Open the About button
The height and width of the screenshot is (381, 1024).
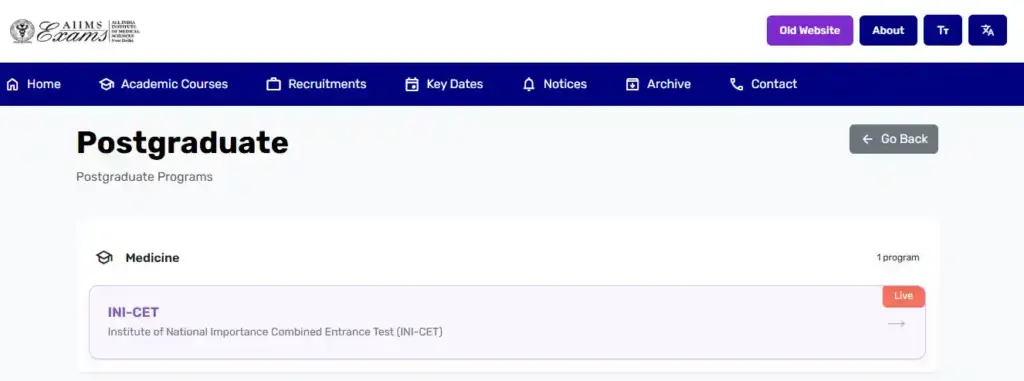click(x=888, y=30)
